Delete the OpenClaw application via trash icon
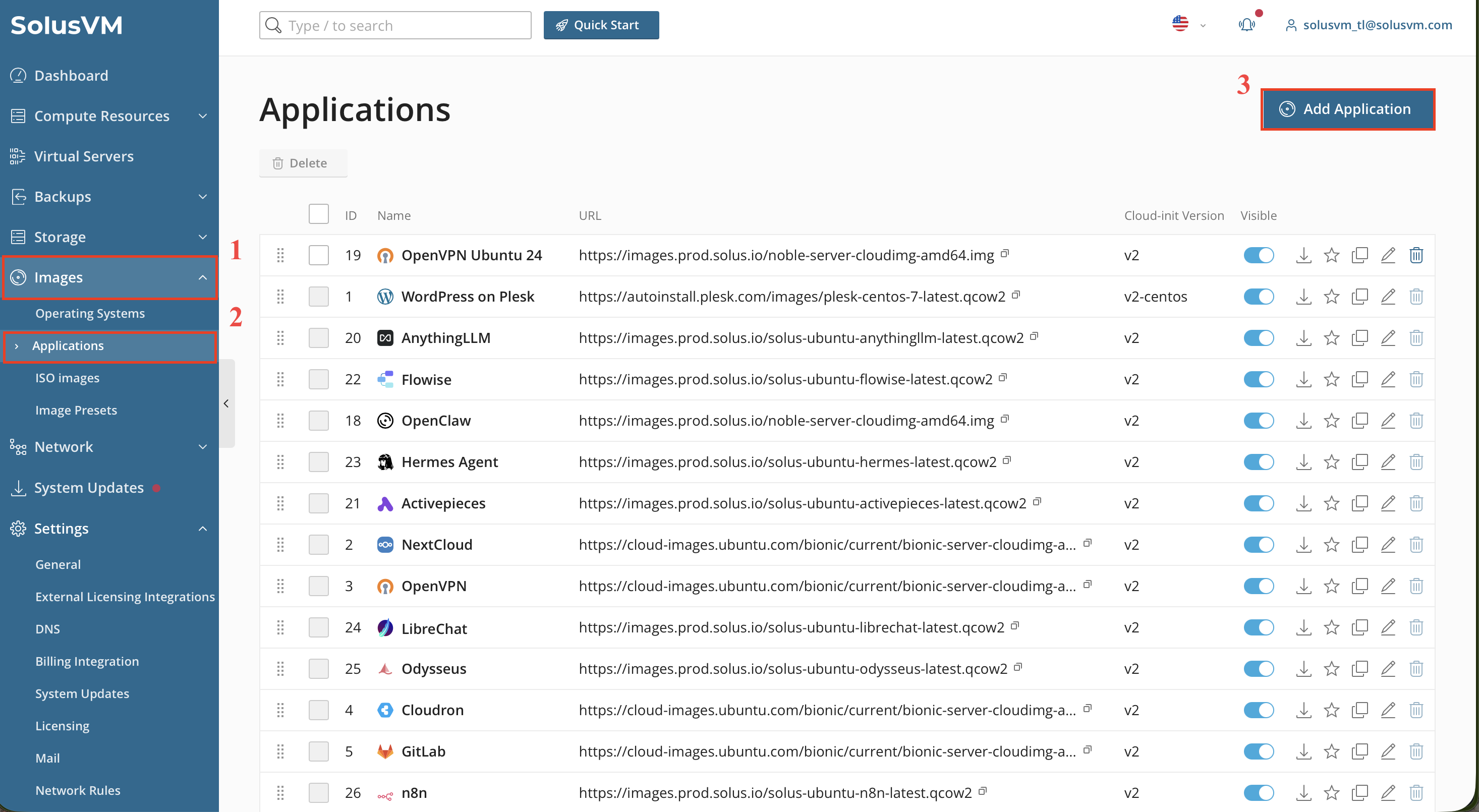1479x812 pixels. 1416,421
